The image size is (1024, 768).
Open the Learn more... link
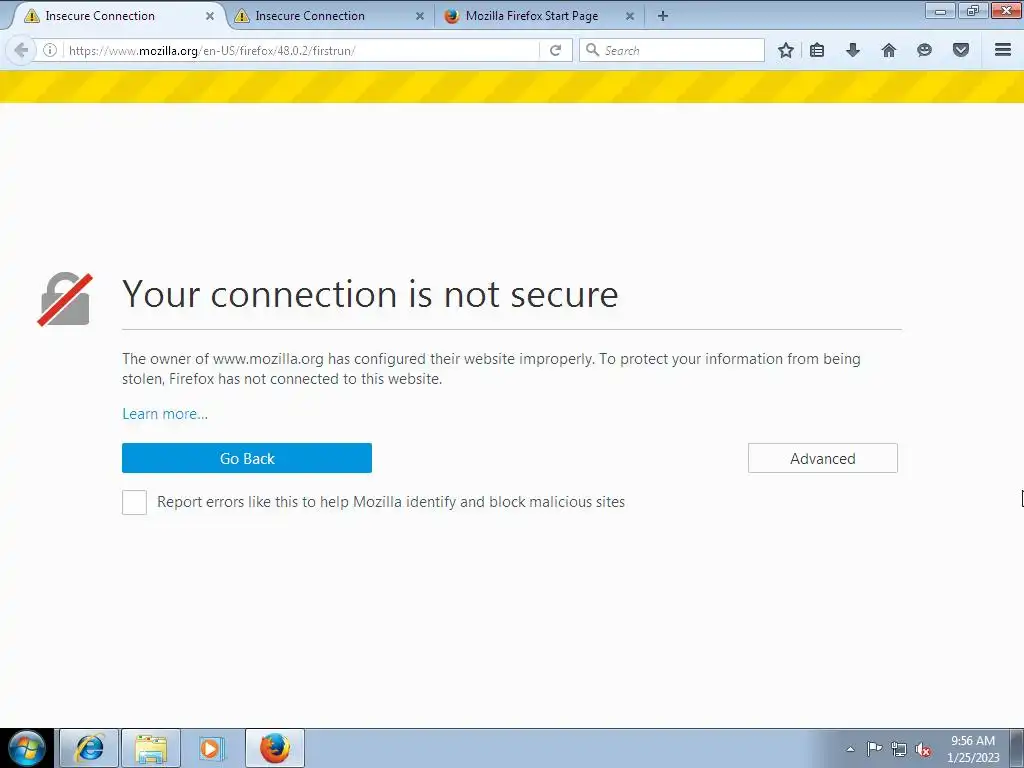click(165, 414)
